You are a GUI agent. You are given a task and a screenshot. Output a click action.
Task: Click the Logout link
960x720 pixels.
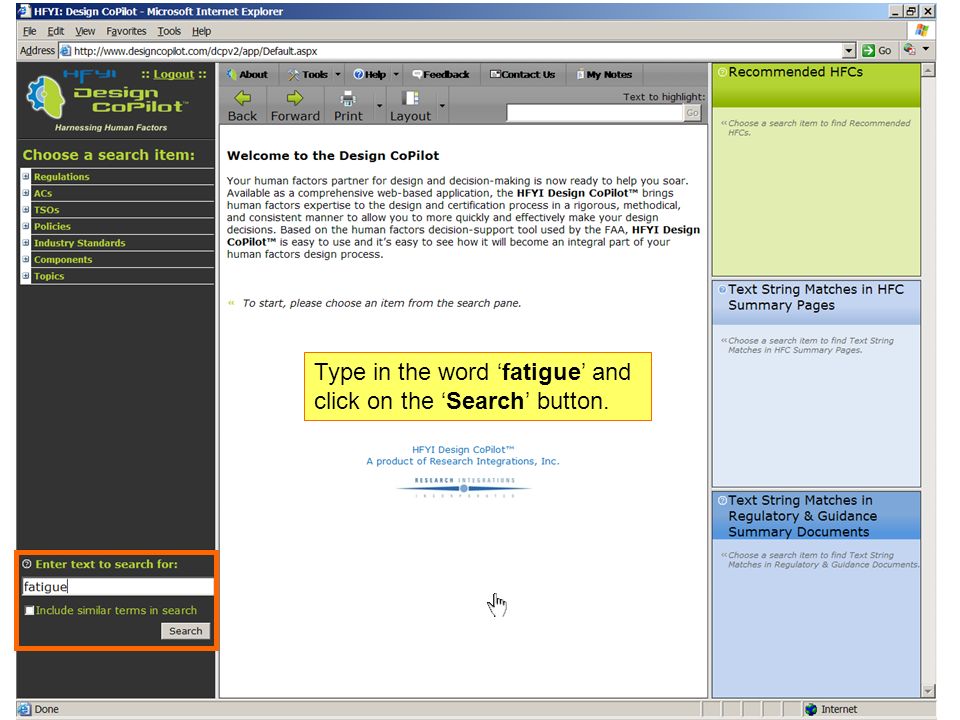[173, 74]
